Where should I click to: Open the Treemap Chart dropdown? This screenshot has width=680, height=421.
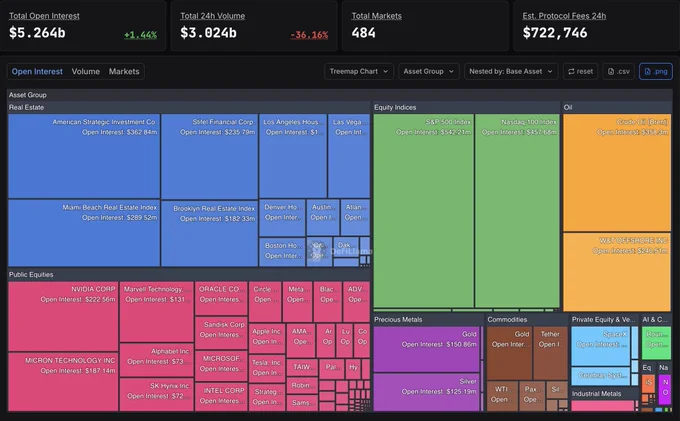359,72
